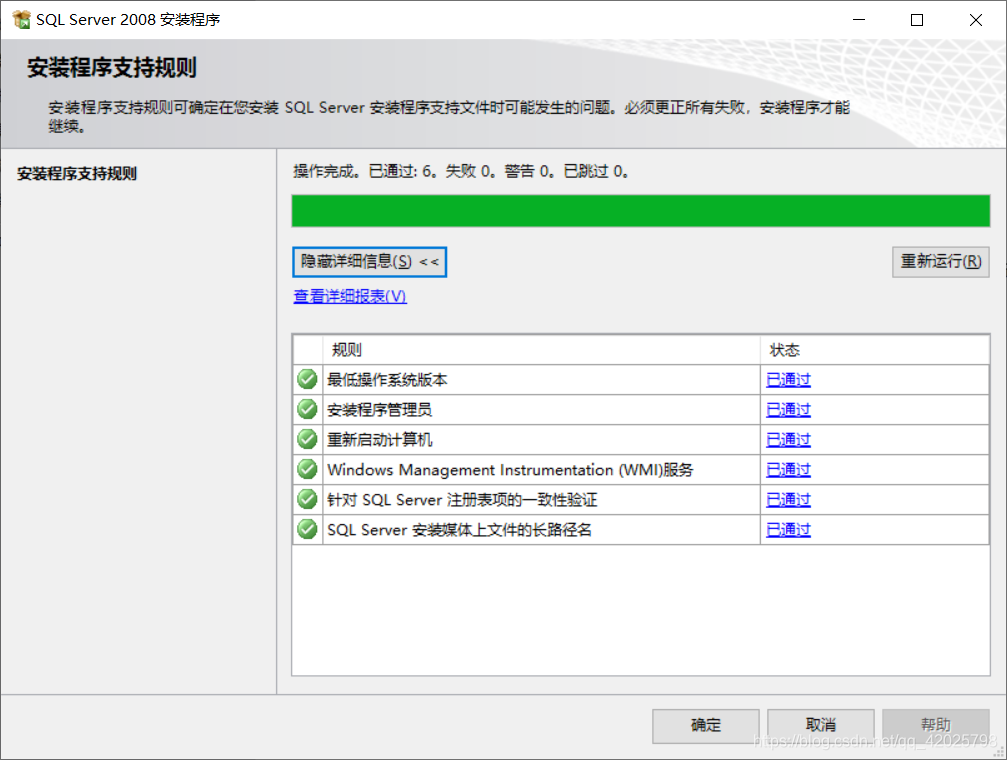Select the 最低操作系统版本 rule text
This screenshot has width=1007, height=760.
(x=387, y=380)
